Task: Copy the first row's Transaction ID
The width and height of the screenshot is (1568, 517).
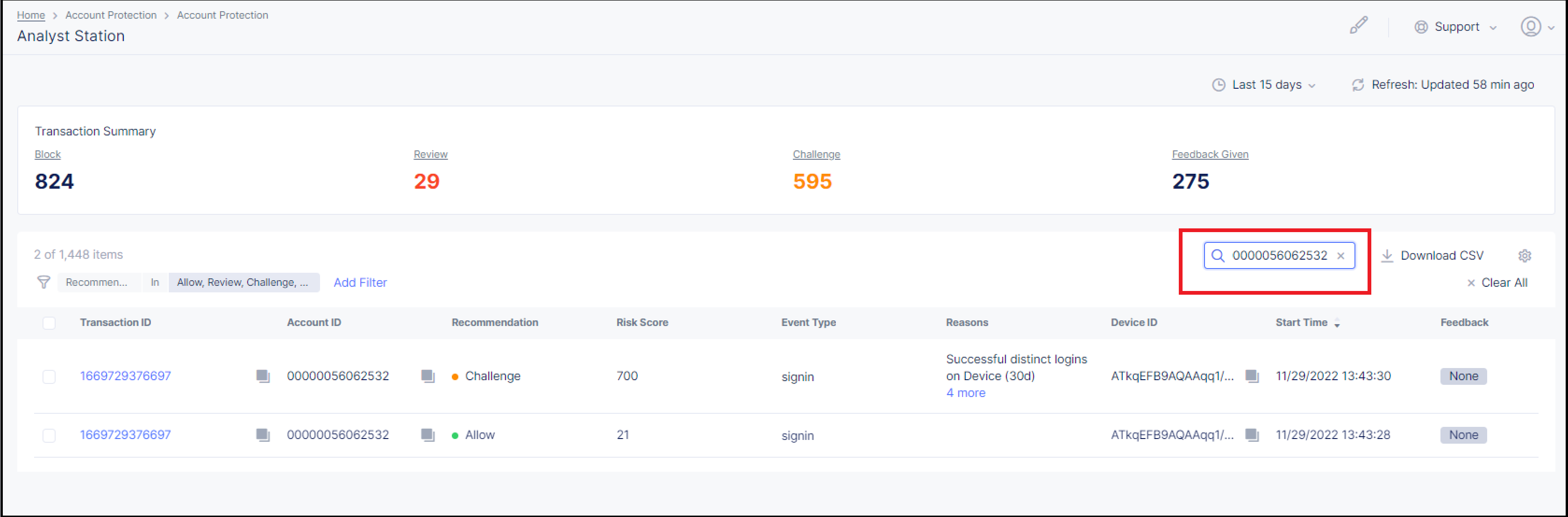Action: (263, 376)
